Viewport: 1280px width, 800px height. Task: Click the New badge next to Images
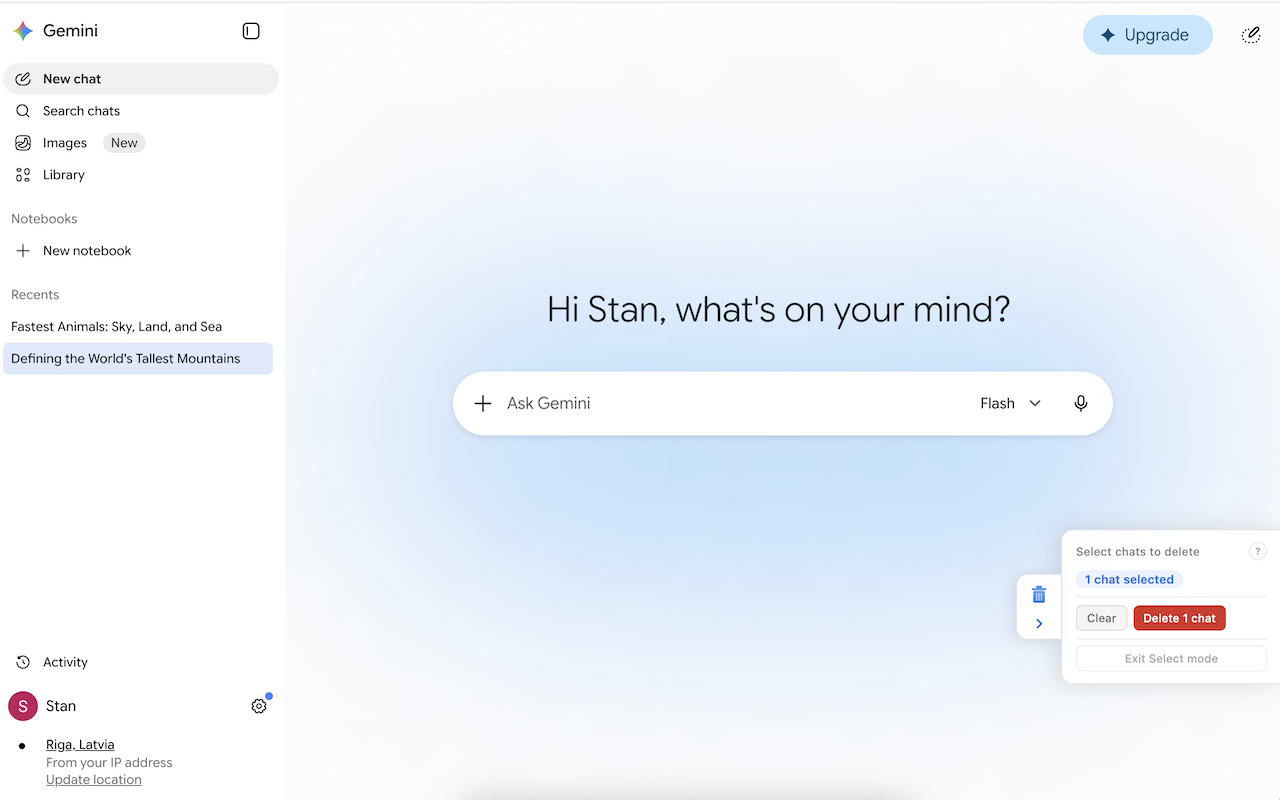pos(124,143)
